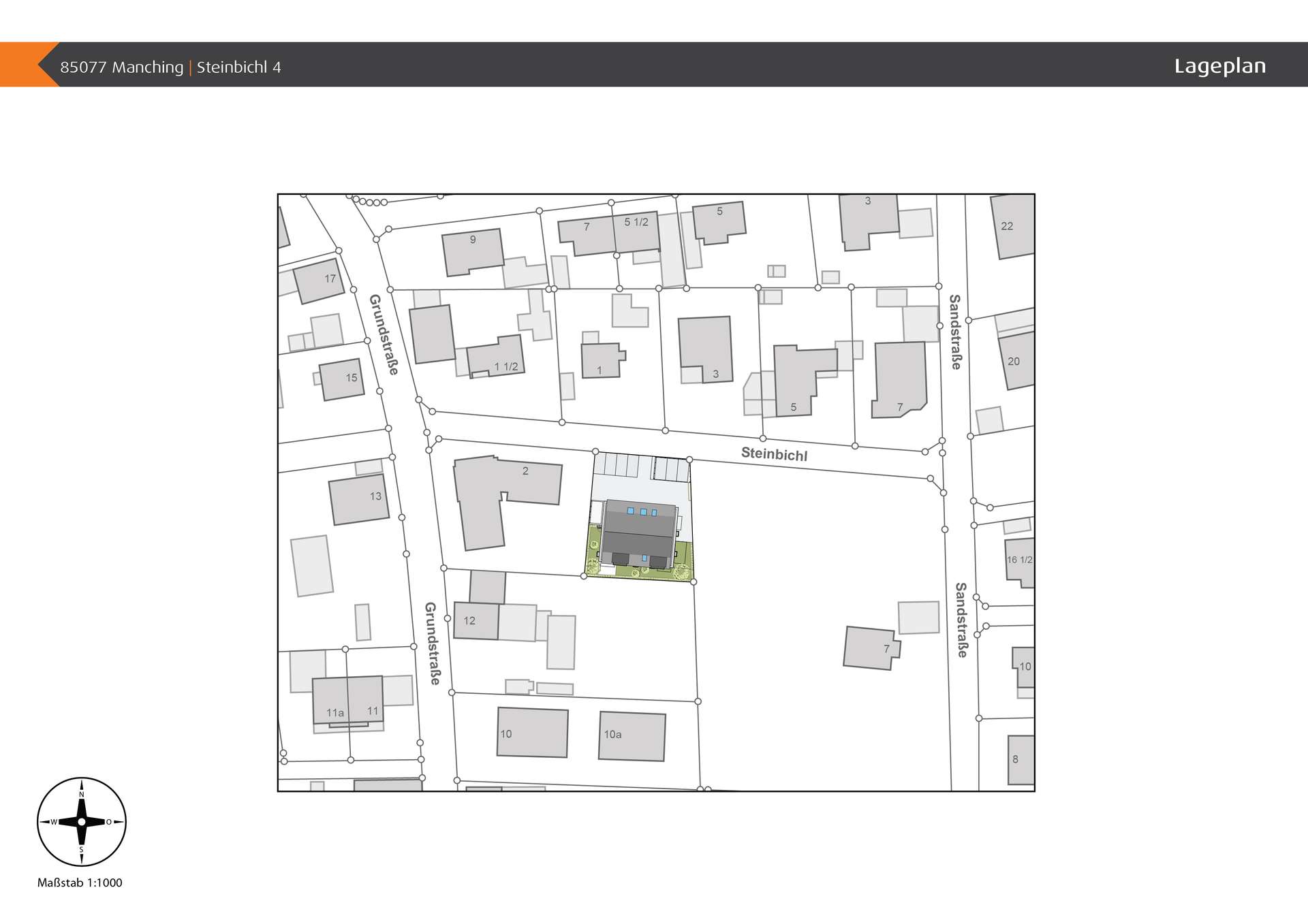Screen dimensions: 1308x924
Task: Click the Steinbichl street label
Action: 774,454
